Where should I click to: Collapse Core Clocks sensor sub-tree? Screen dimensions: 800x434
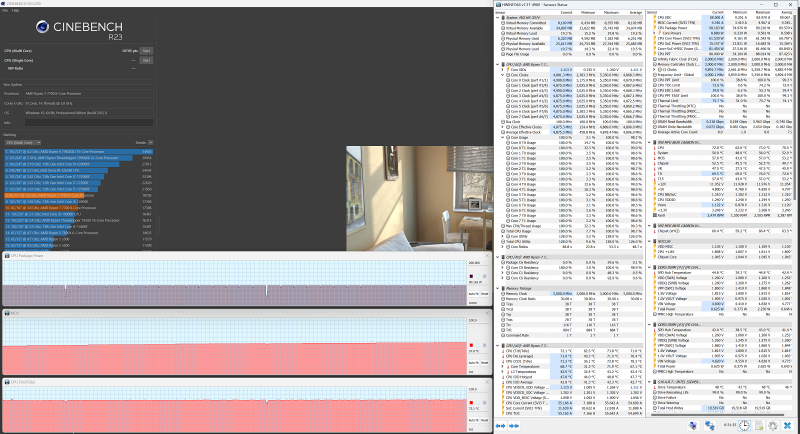pyautogui.click(x=503, y=75)
